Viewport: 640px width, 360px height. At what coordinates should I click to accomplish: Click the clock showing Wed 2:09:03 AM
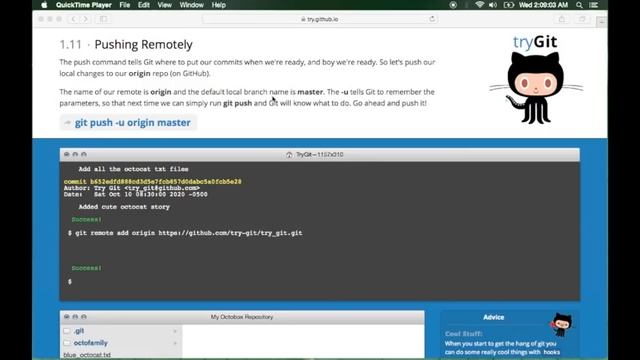click(x=543, y=5)
